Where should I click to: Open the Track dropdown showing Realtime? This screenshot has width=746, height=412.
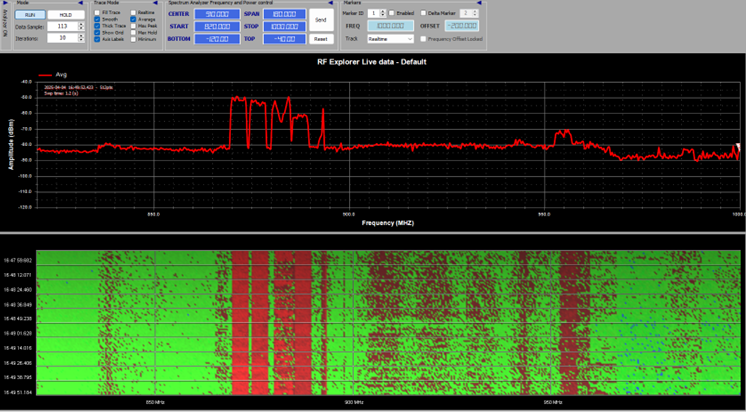tap(390, 39)
